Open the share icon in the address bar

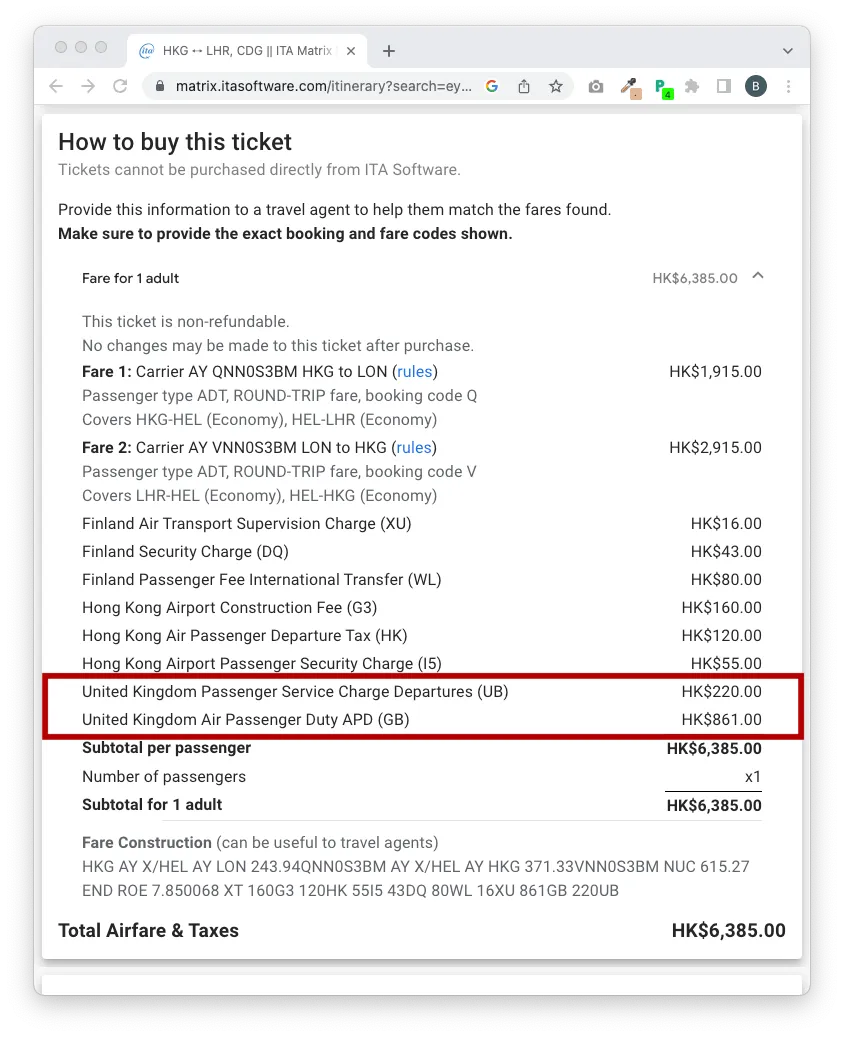click(x=524, y=86)
